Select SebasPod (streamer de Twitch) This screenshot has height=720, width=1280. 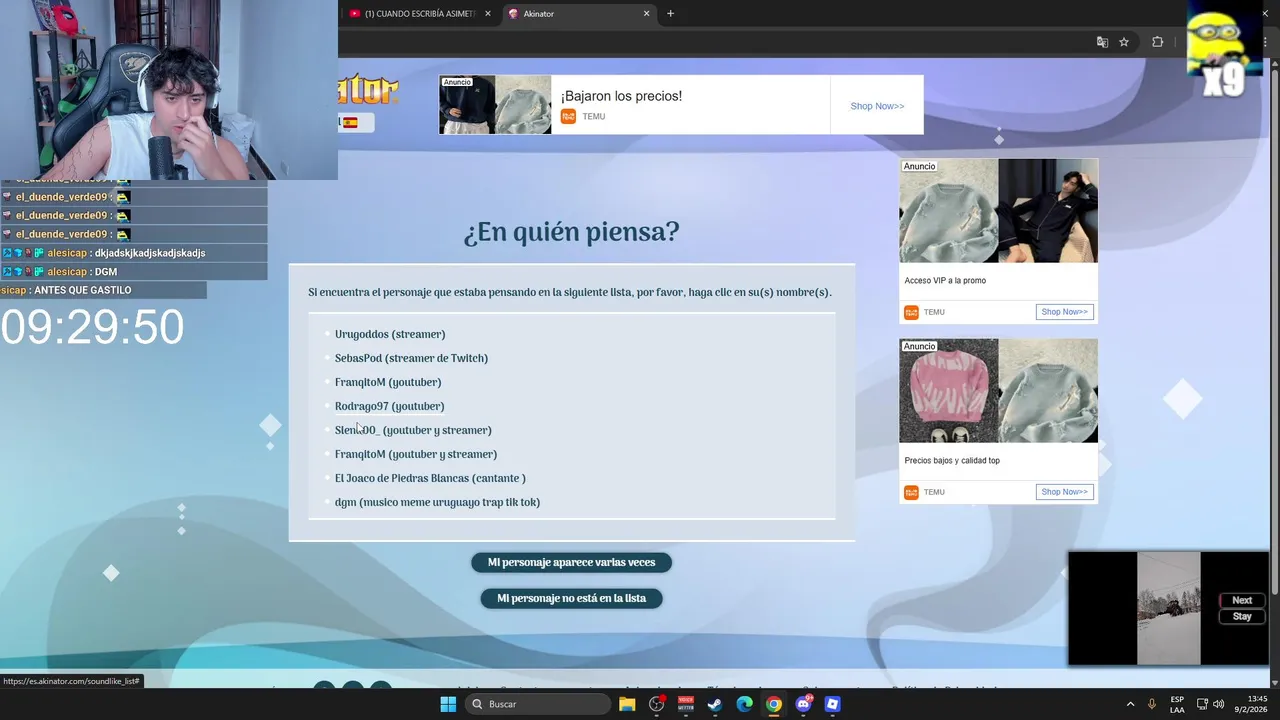click(x=411, y=358)
